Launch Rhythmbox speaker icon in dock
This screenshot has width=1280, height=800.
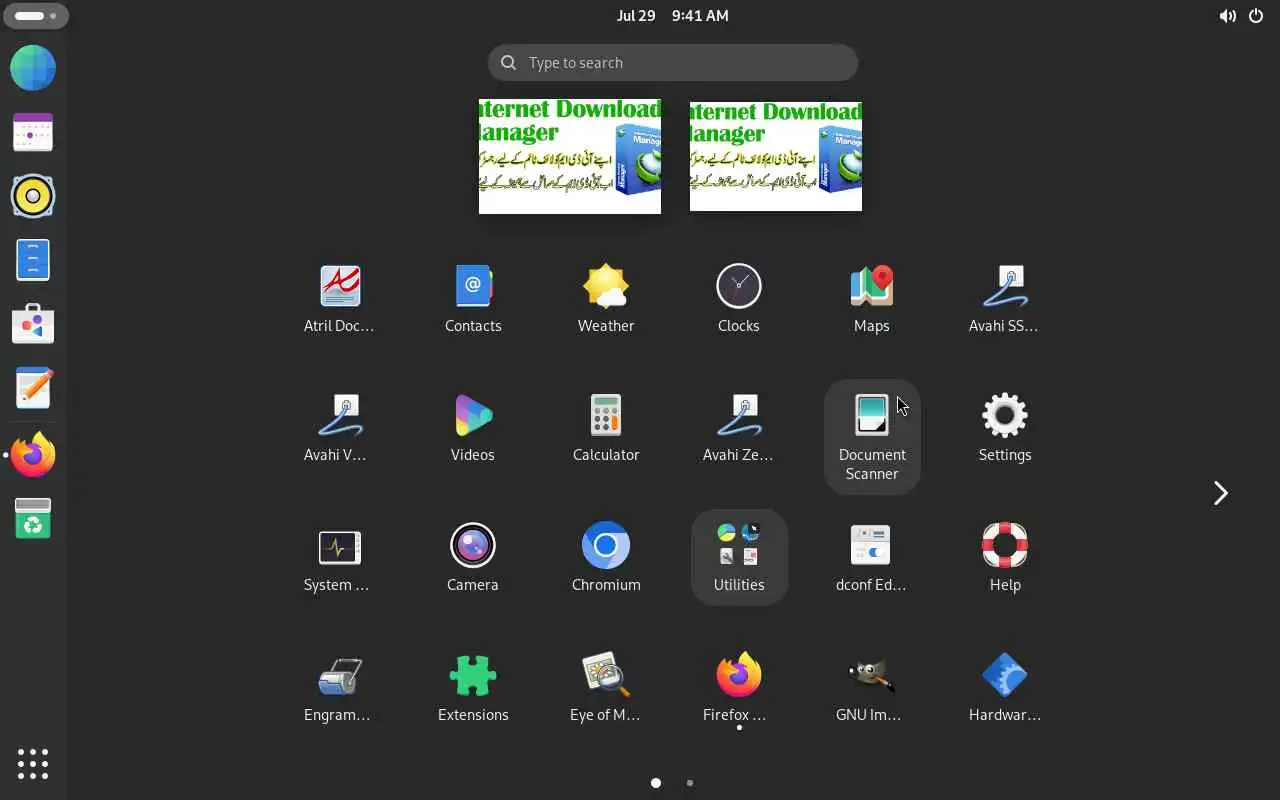tap(33, 196)
